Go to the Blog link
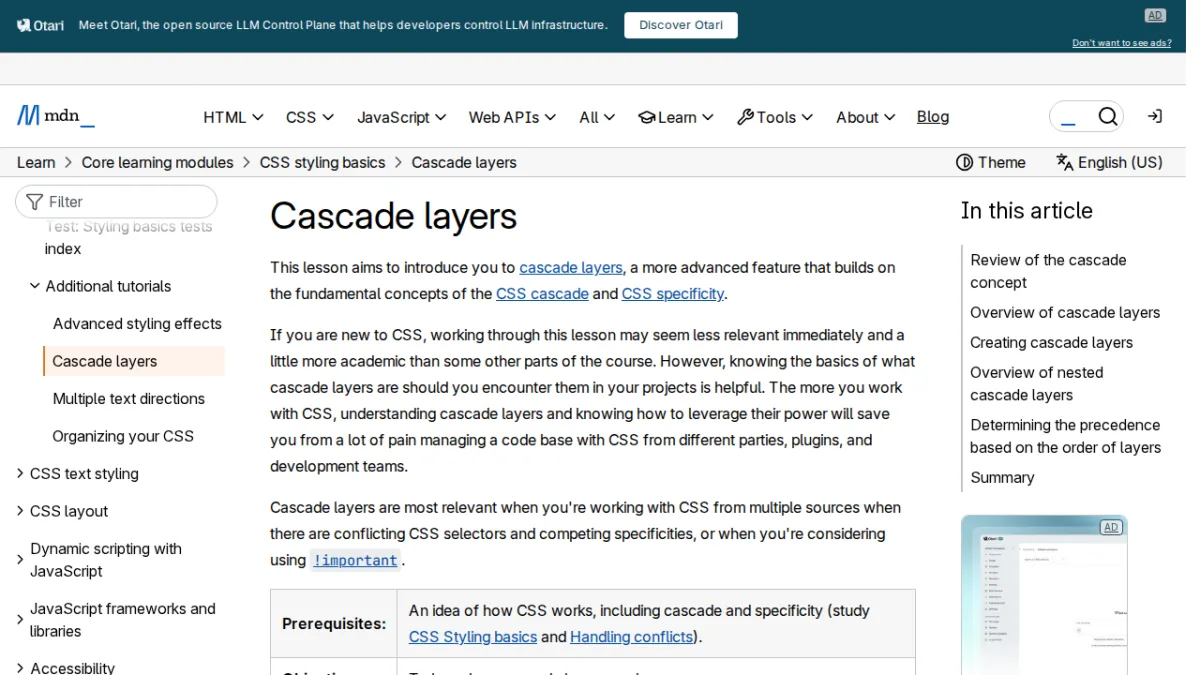This screenshot has width=1200, height=675. 933,117
